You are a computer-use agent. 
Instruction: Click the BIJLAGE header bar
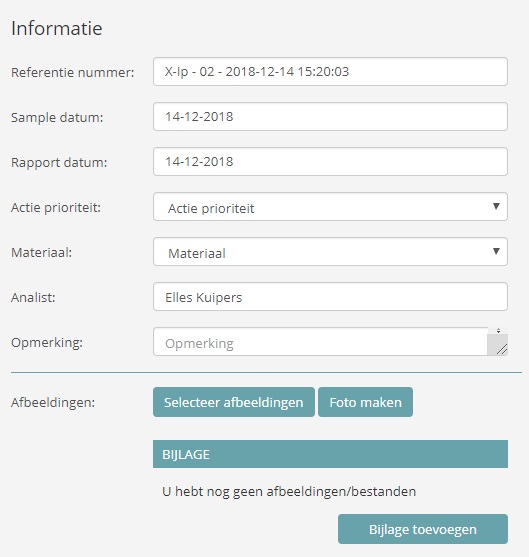[x=330, y=454]
